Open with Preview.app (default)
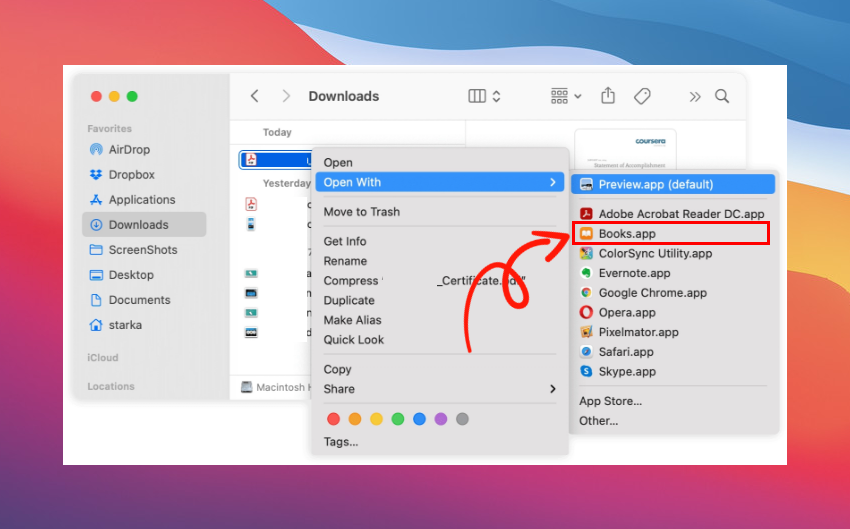 click(673, 184)
